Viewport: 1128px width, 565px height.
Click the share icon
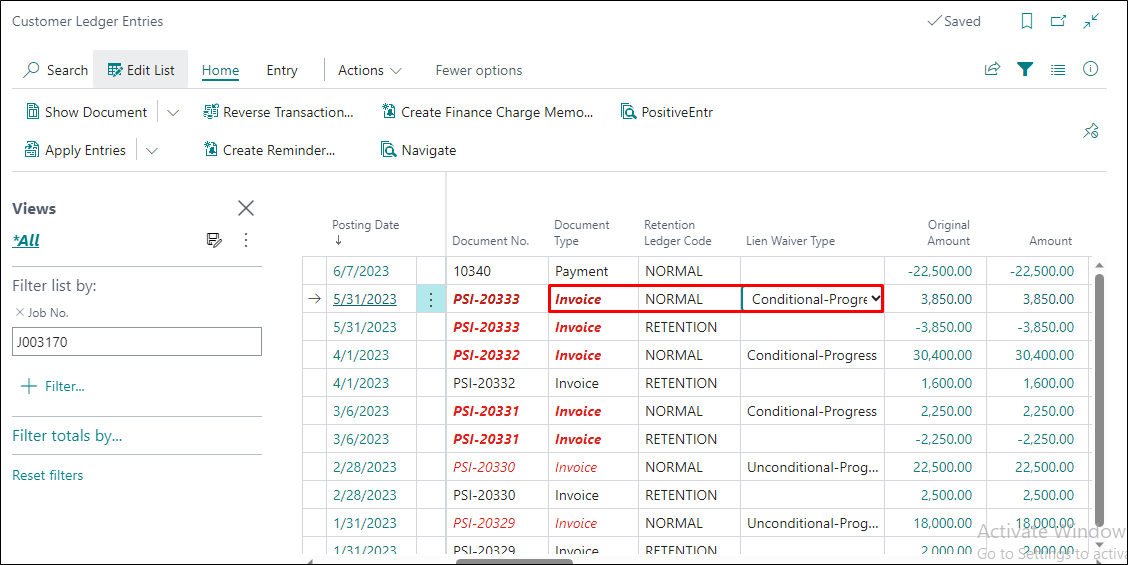992,69
